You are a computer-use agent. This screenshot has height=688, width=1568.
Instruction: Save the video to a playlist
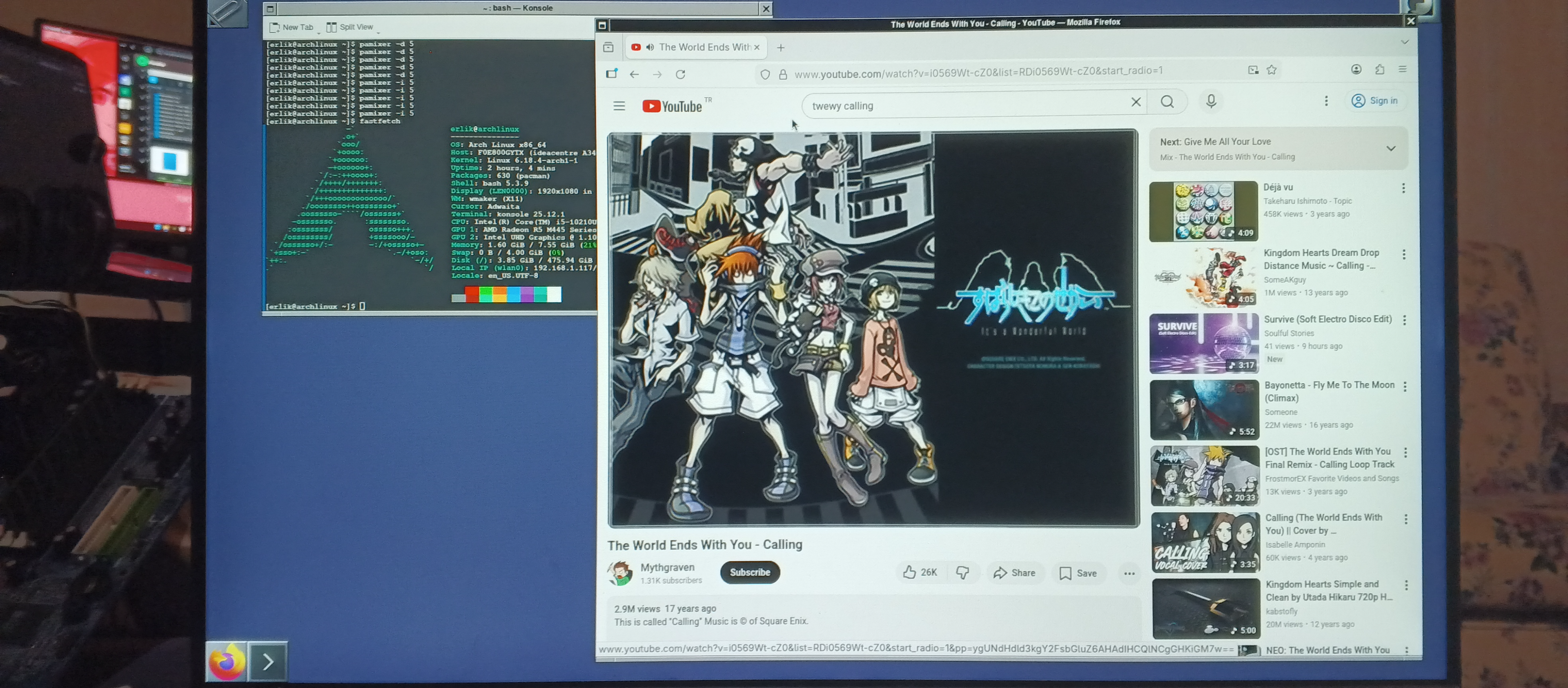coord(1078,573)
